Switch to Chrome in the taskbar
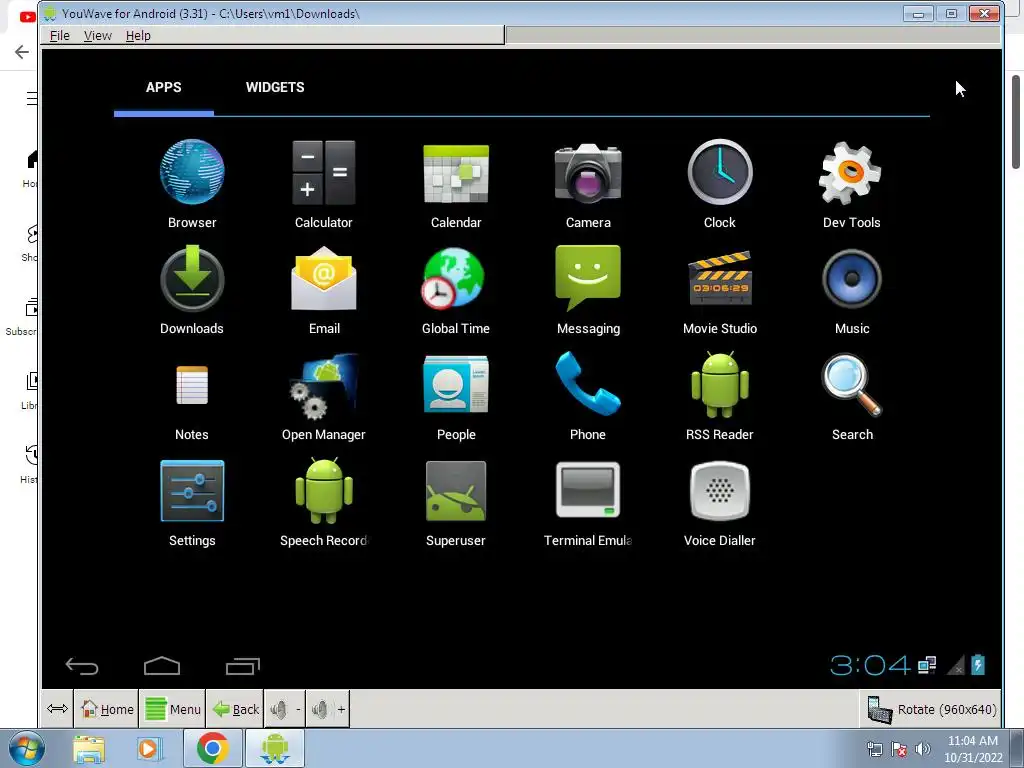This screenshot has height=768, width=1024. click(212, 748)
